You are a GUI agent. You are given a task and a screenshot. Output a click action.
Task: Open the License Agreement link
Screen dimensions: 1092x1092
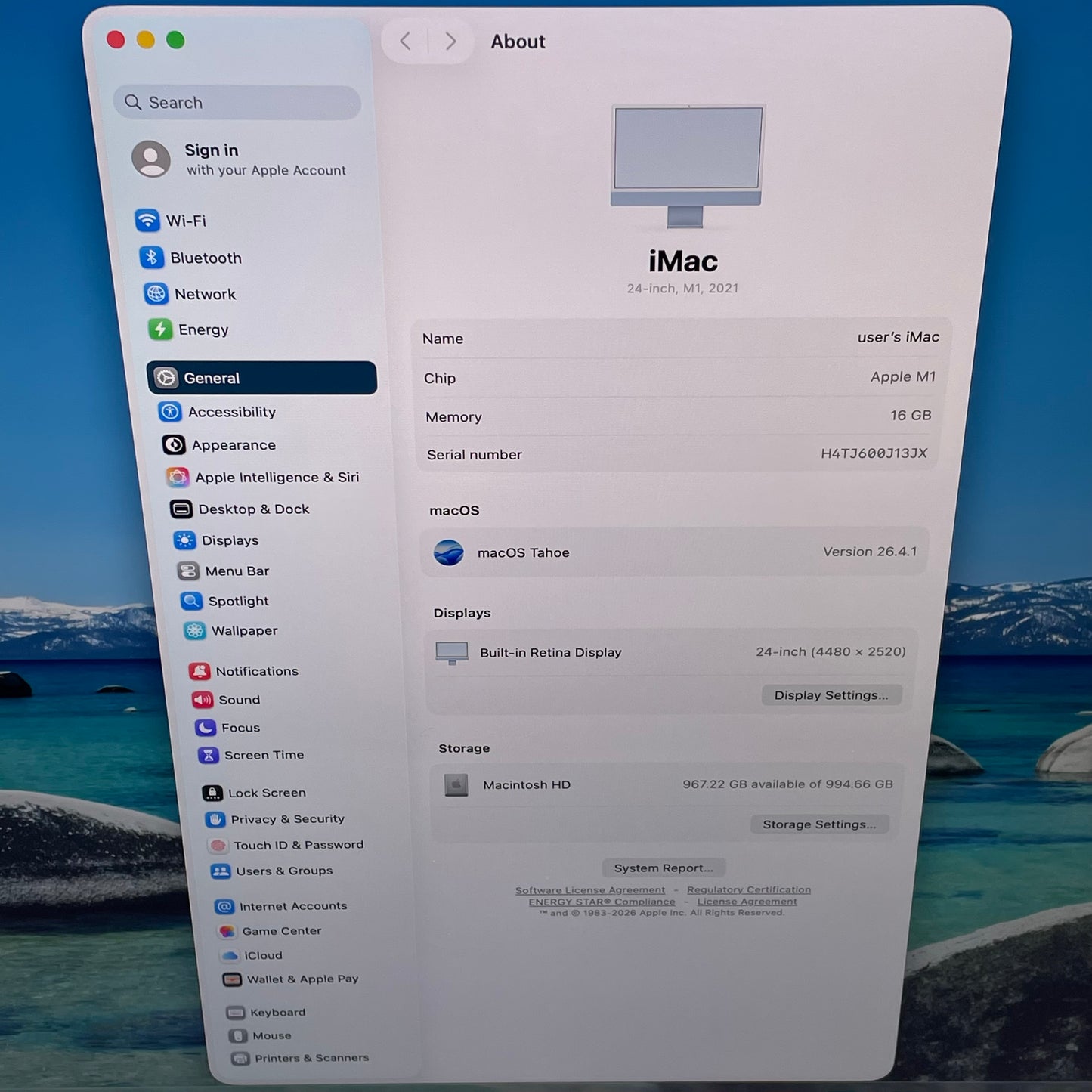747,901
